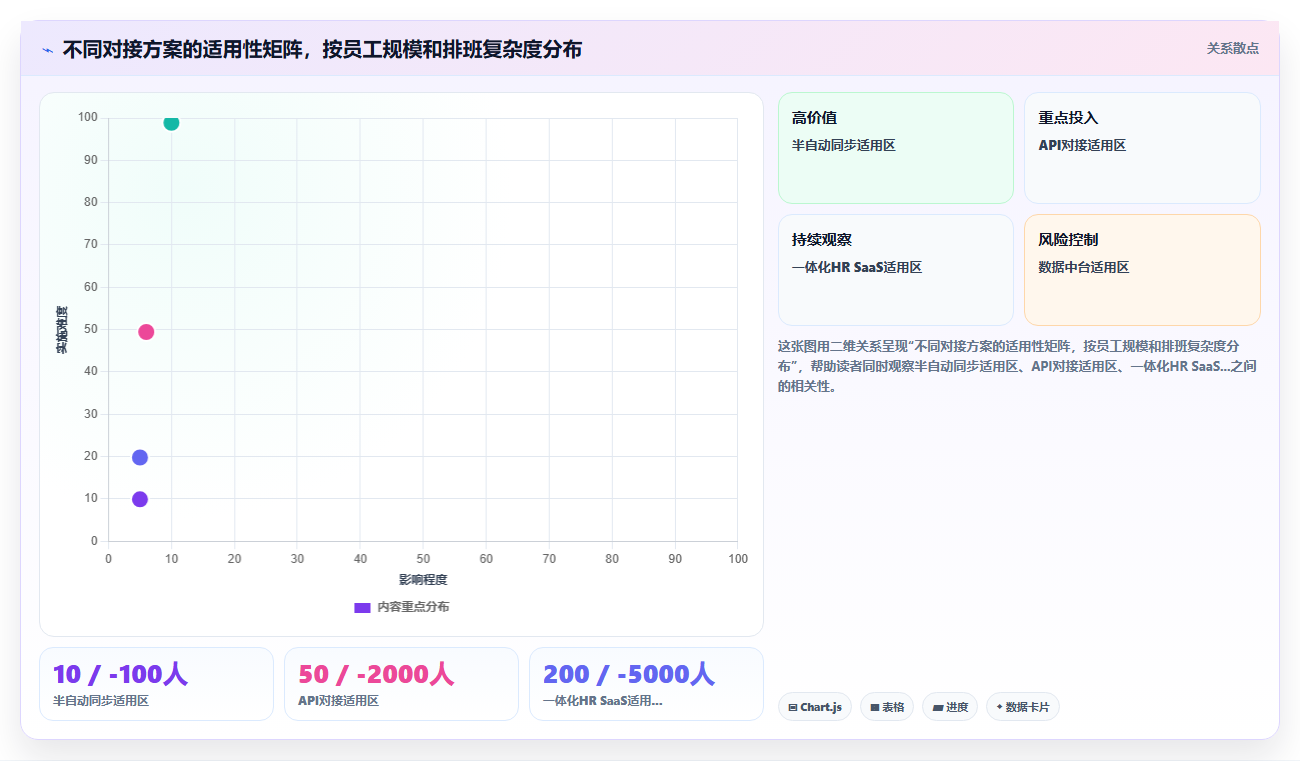
Task: Click the 内容重点分布 legend label
Action: click(413, 607)
